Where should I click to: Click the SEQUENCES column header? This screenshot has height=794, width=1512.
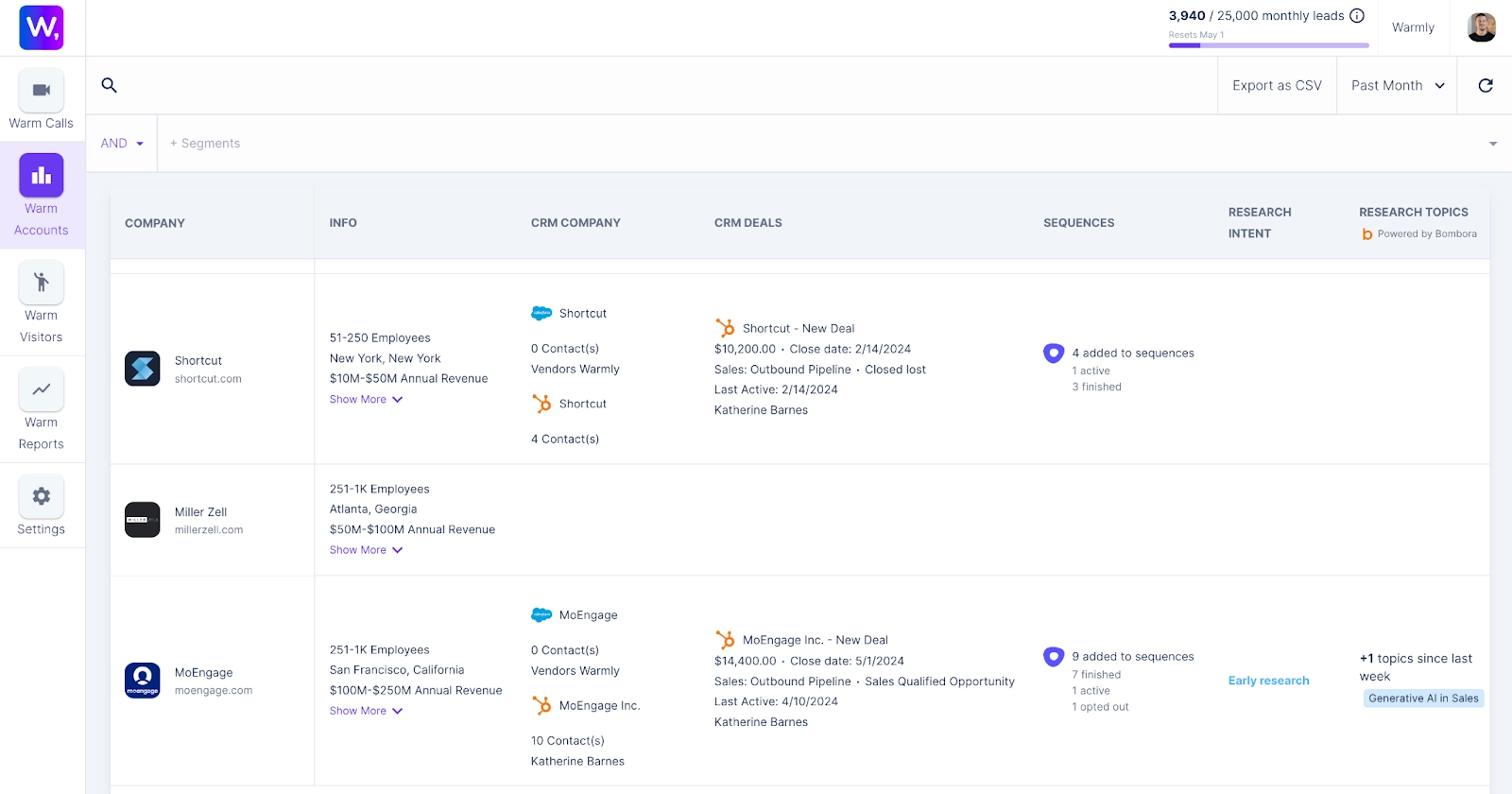point(1079,223)
